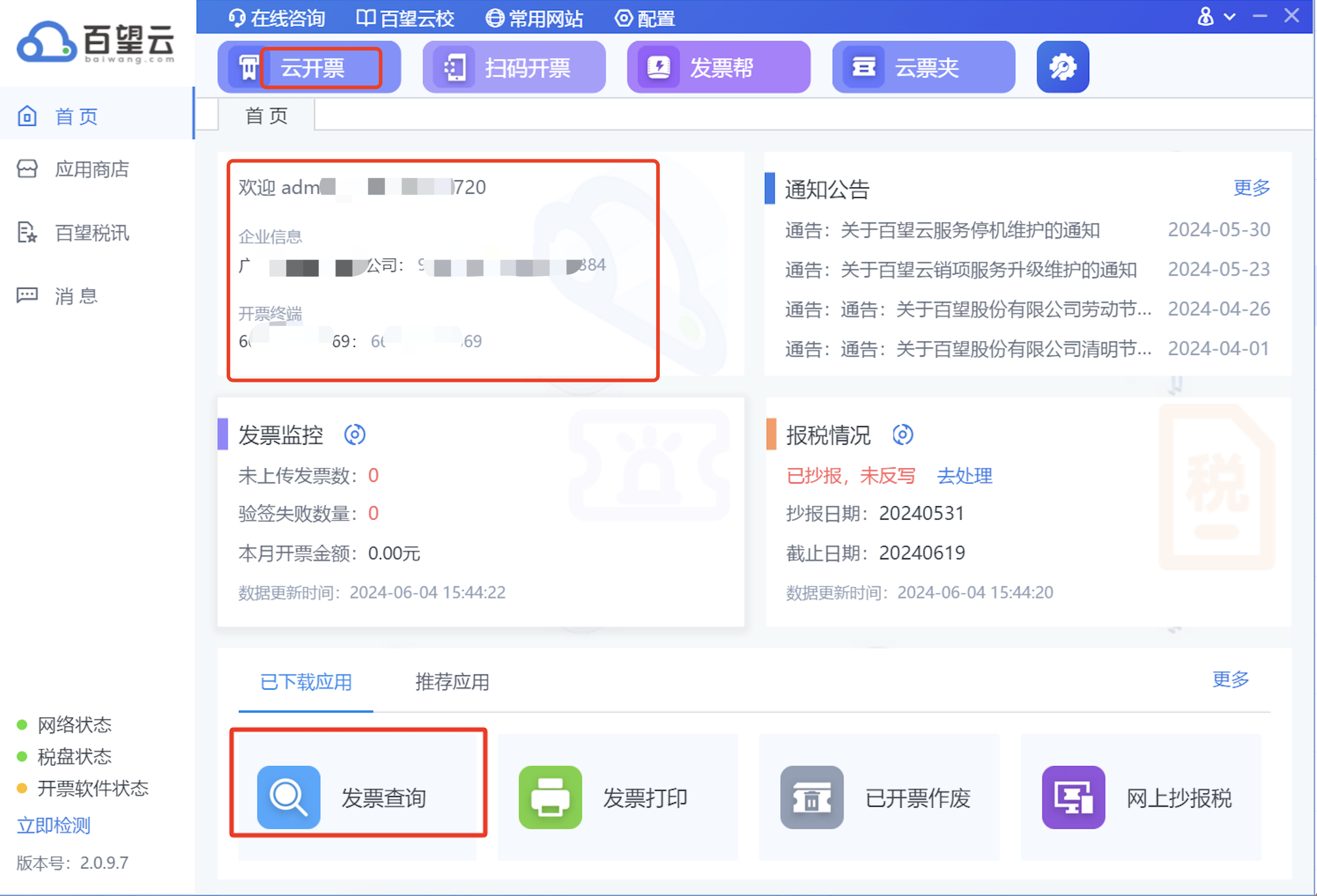The height and width of the screenshot is (896, 1317).
Task: Open the 已开票作废 void invoice app
Action: [x=879, y=797]
